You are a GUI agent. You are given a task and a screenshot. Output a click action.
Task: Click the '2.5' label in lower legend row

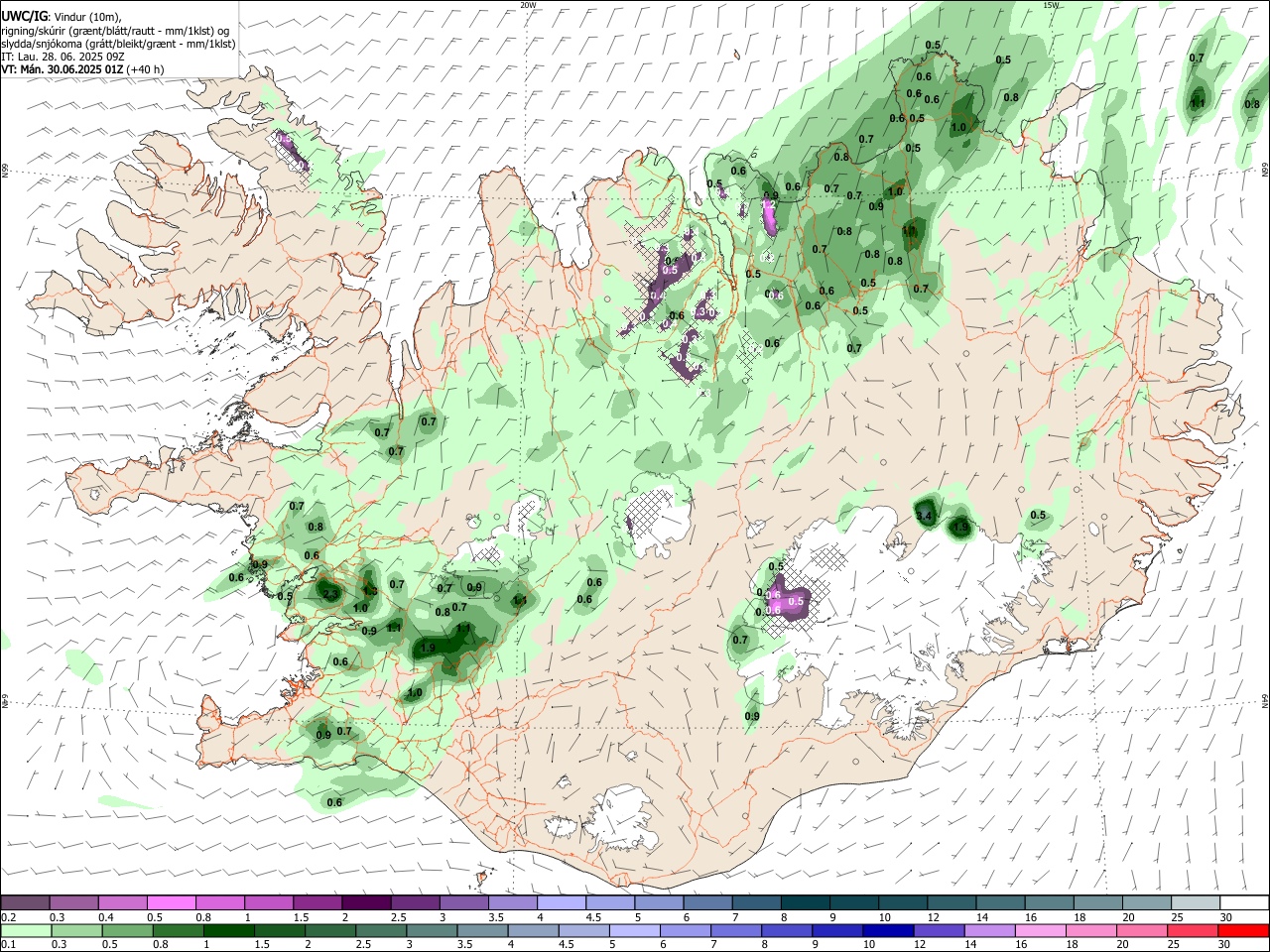(364, 945)
